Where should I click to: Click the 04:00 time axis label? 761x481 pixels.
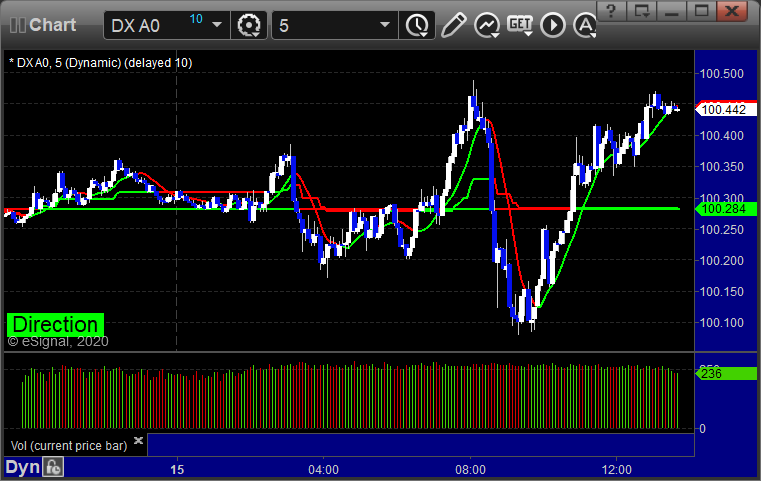pyautogui.click(x=324, y=470)
